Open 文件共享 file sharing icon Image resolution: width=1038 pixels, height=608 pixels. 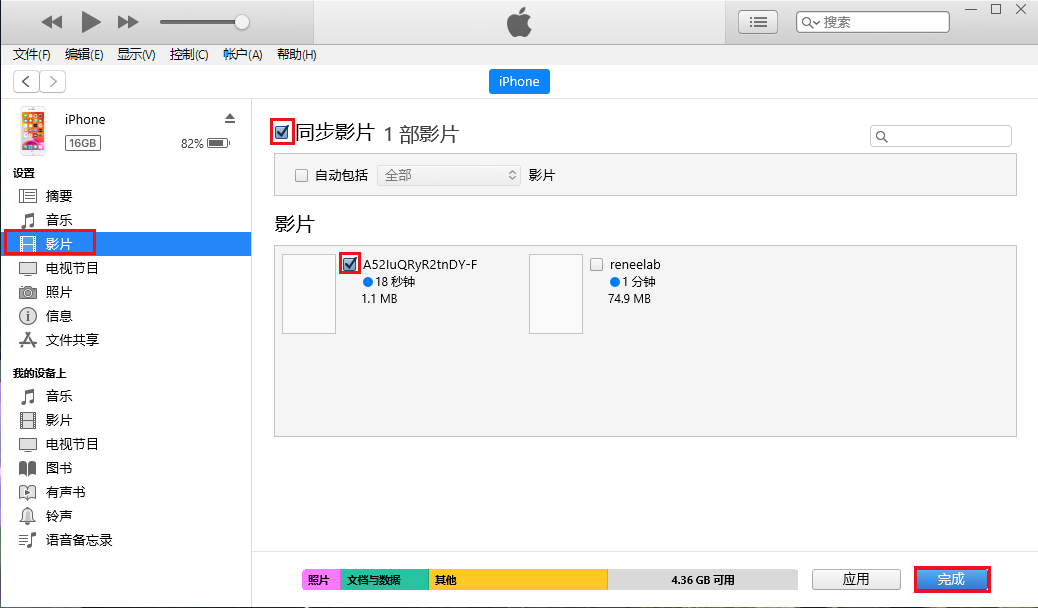coord(28,340)
